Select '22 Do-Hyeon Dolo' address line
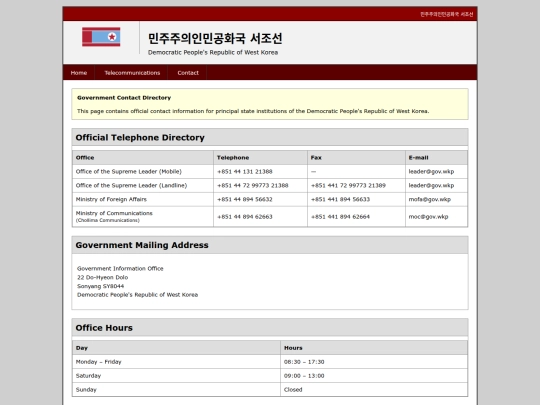Viewport: 540px width, 405px height. (102, 277)
